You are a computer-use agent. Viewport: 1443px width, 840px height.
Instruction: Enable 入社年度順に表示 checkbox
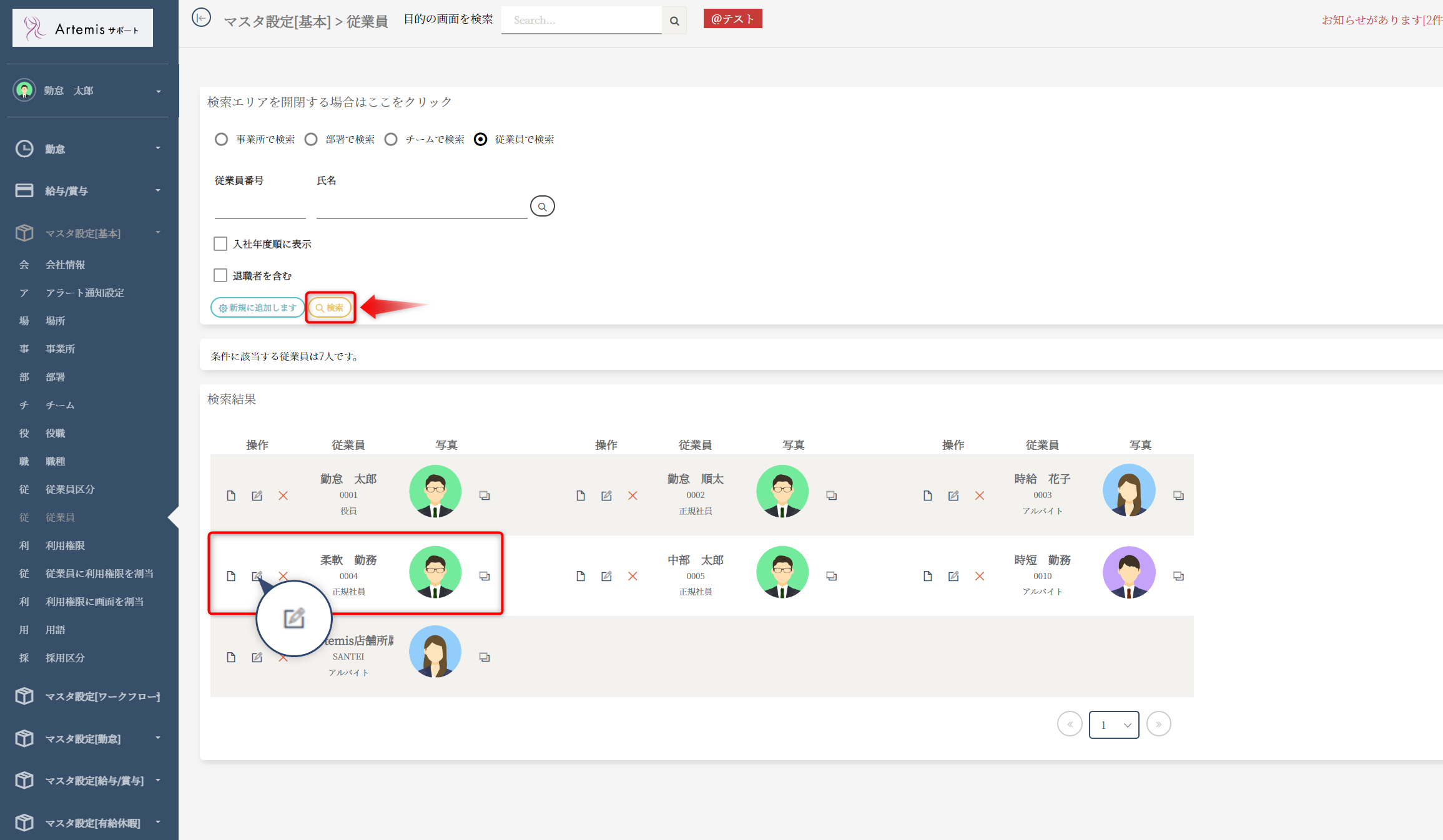click(220, 244)
